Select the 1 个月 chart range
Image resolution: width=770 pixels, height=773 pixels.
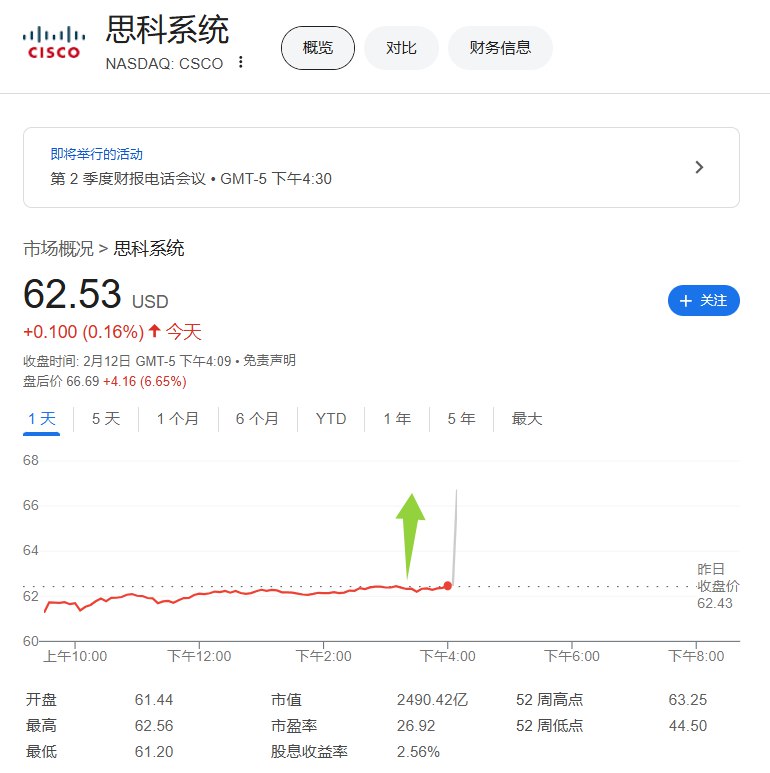(x=177, y=419)
